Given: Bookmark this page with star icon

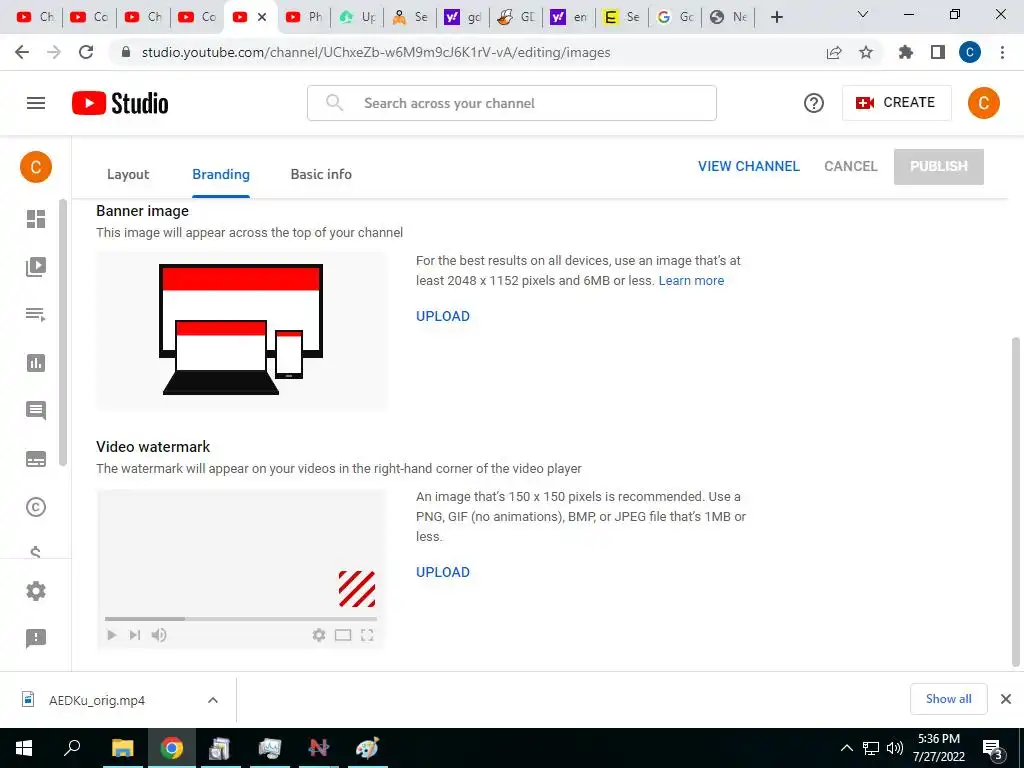Looking at the screenshot, I should point(866,52).
